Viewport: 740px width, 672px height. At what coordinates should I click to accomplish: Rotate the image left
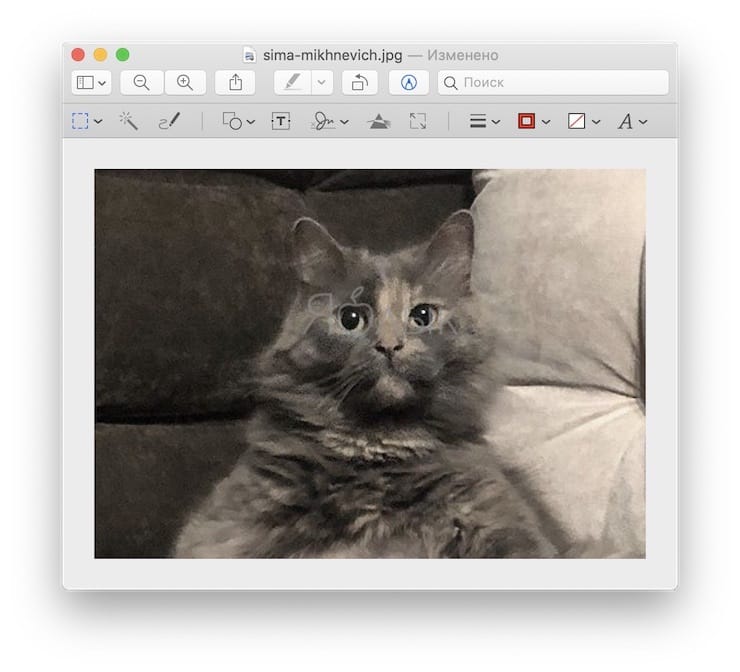(x=360, y=83)
